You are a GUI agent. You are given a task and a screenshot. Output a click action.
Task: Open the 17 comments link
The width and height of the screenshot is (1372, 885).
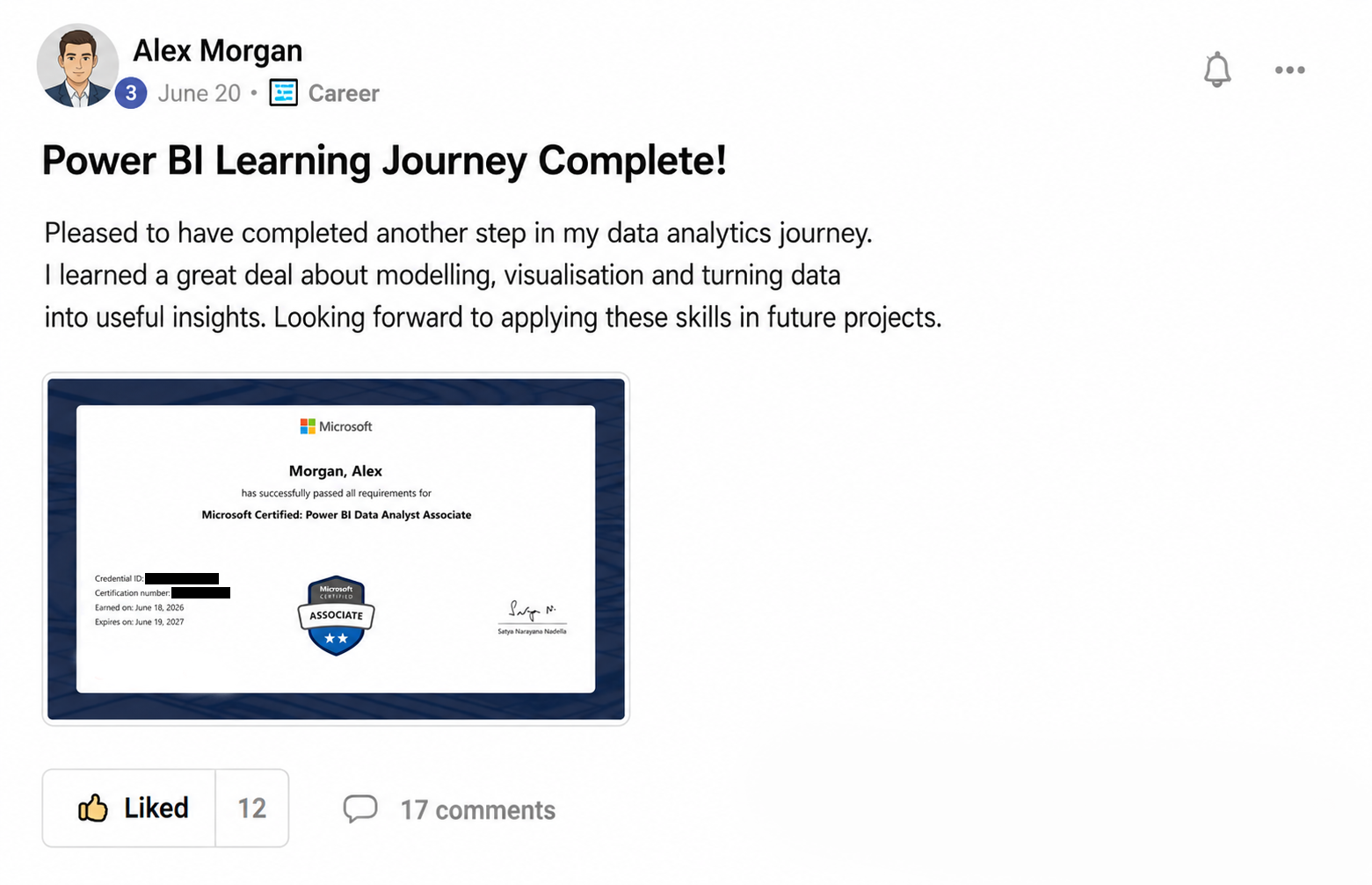pyautogui.click(x=477, y=810)
